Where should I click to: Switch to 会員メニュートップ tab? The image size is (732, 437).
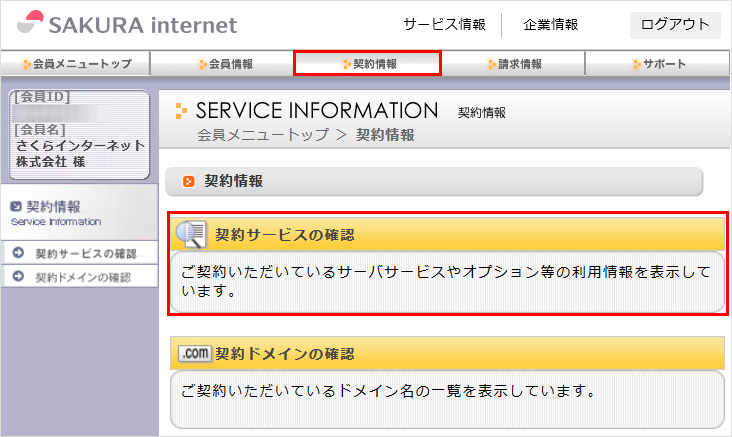pyautogui.click(x=76, y=63)
